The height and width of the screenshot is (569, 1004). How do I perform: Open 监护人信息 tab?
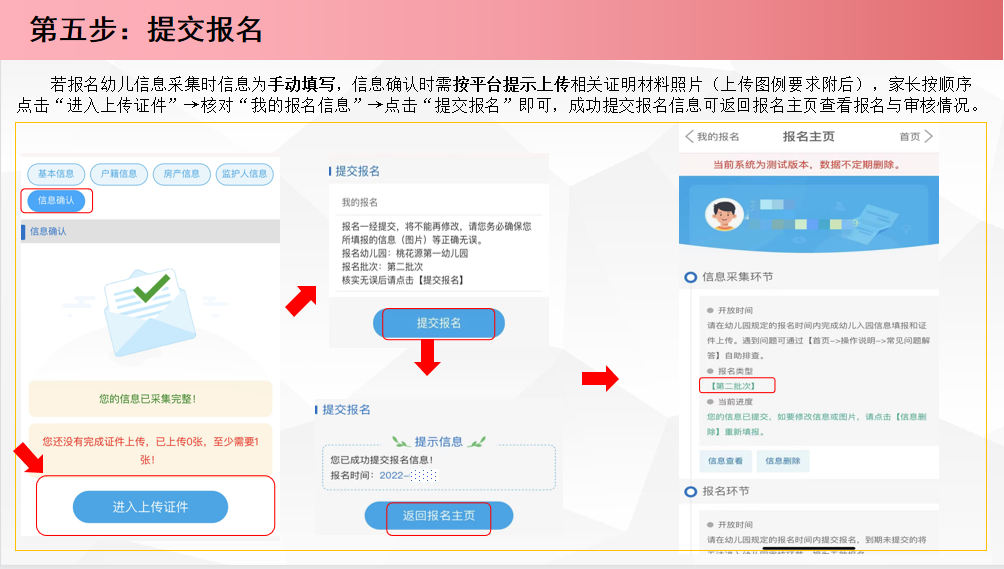pos(245,174)
